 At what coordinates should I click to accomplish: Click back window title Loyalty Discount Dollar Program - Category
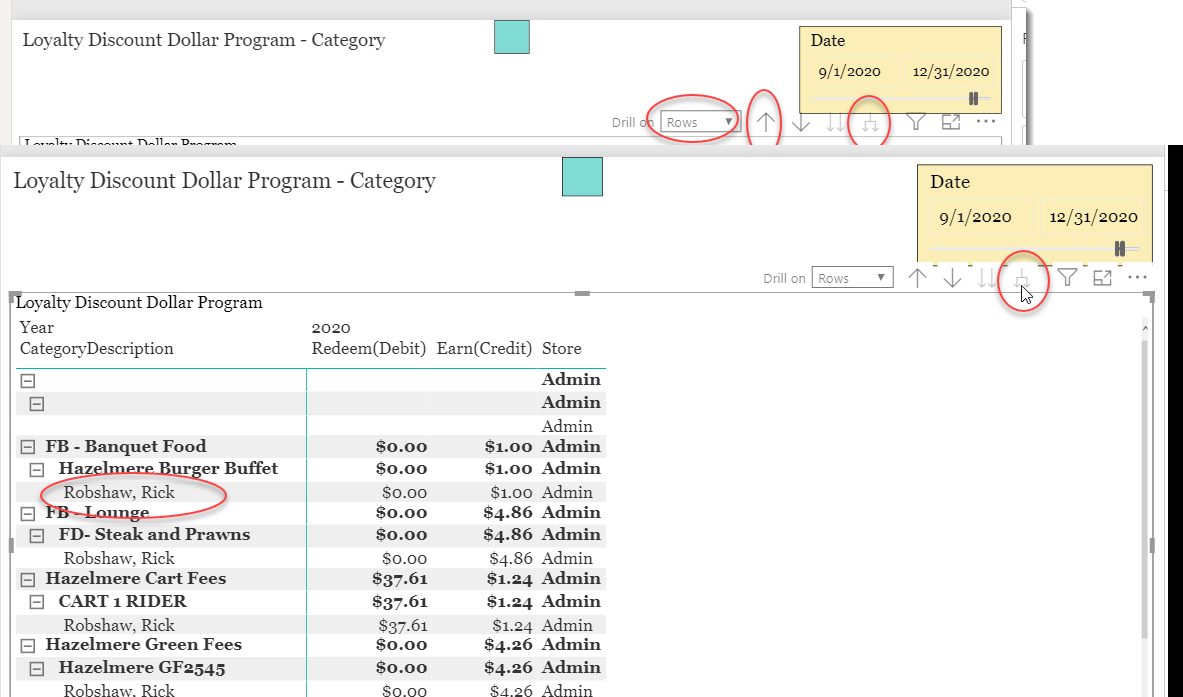click(x=204, y=40)
